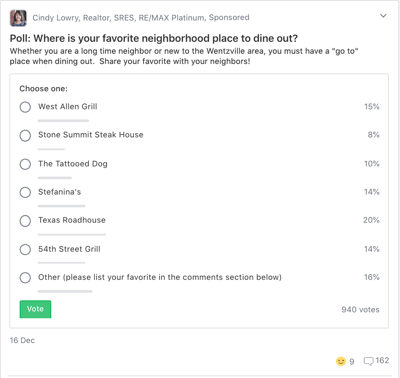This screenshot has width=400, height=378.
Task: Click the smiley reaction icon
Action: (341, 361)
